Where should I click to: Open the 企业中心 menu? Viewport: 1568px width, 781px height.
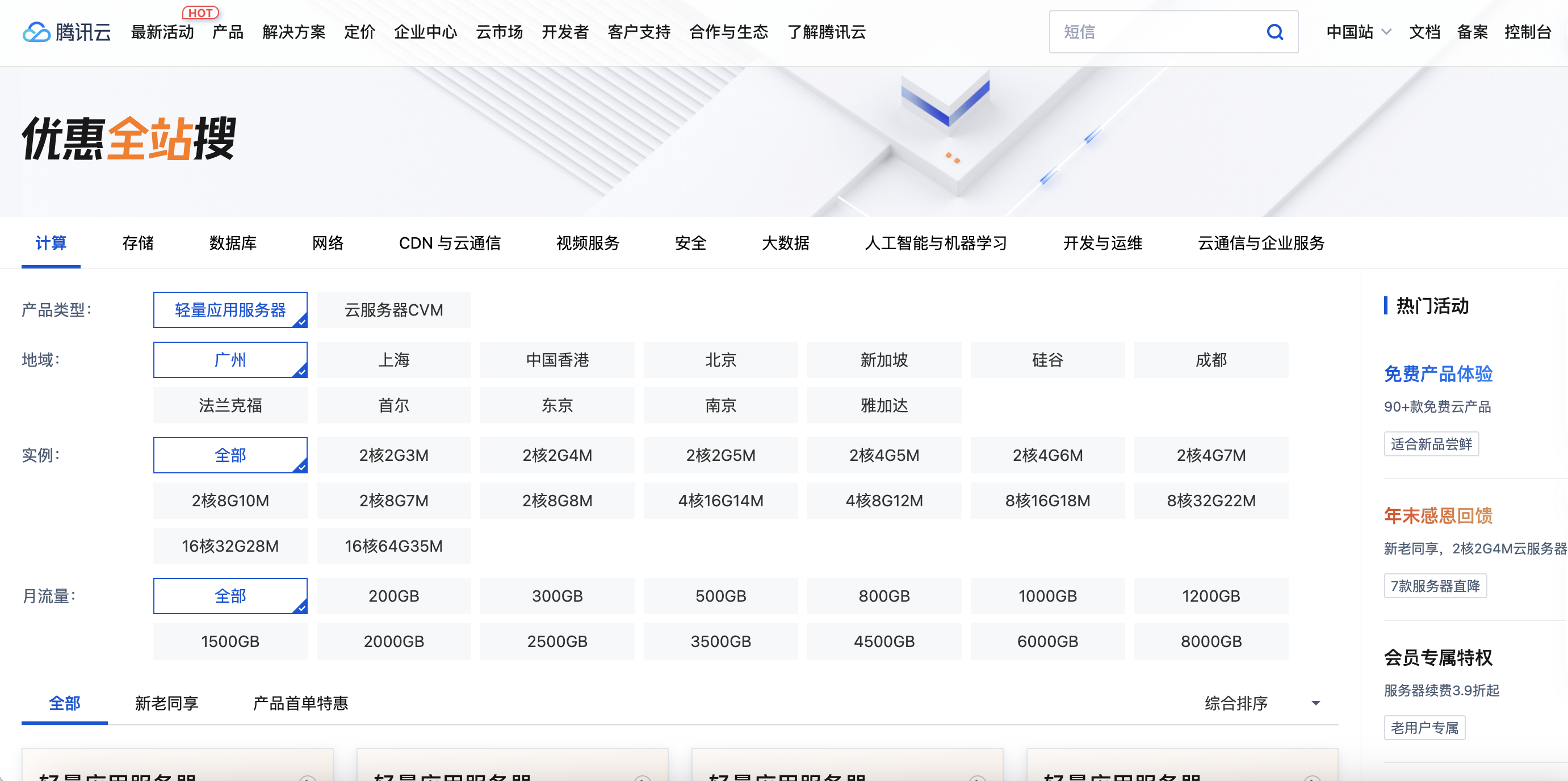tap(425, 32)
